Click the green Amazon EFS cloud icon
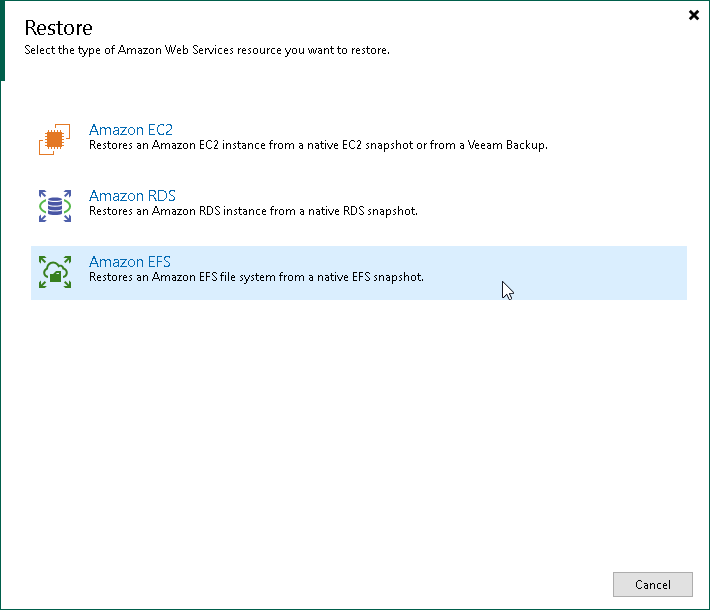Image resolution: width=710 pixels, height=610 pixels. [x=55, y=271]
